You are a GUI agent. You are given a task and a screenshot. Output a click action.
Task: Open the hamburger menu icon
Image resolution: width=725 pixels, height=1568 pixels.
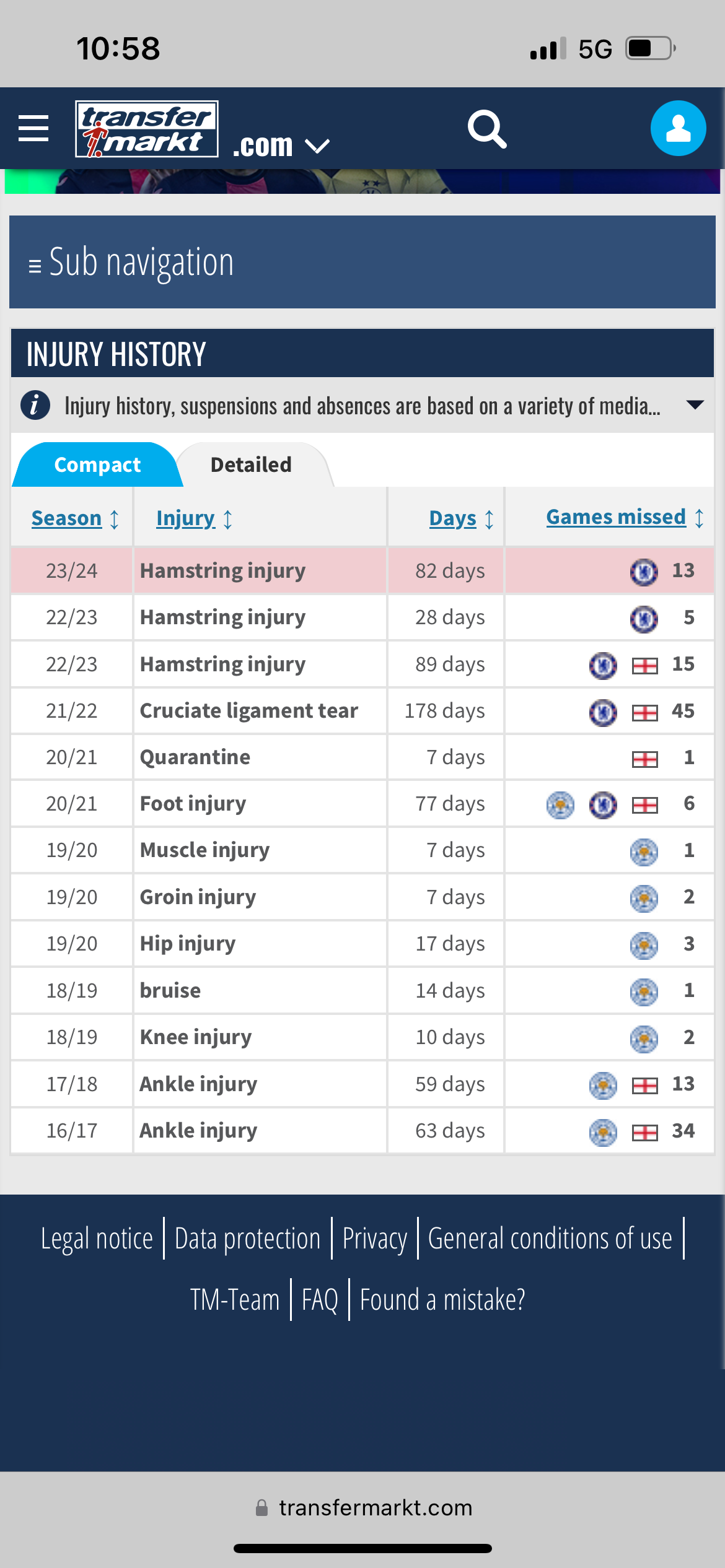coord(33,128)
